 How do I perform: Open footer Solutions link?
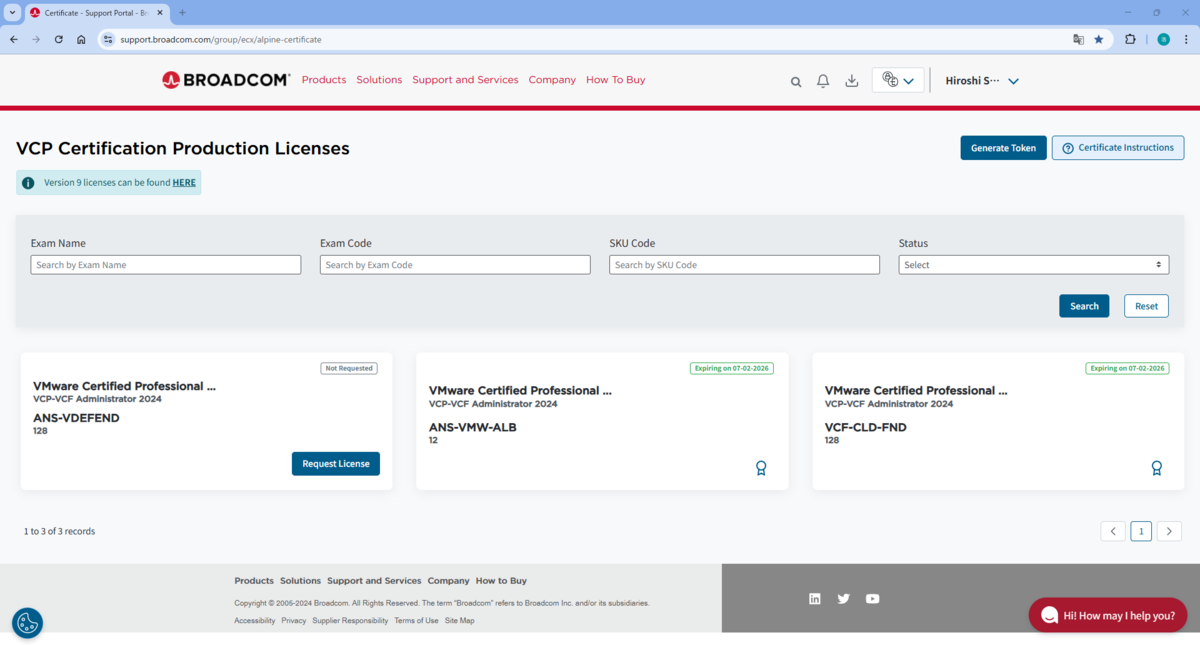point(300,581)
